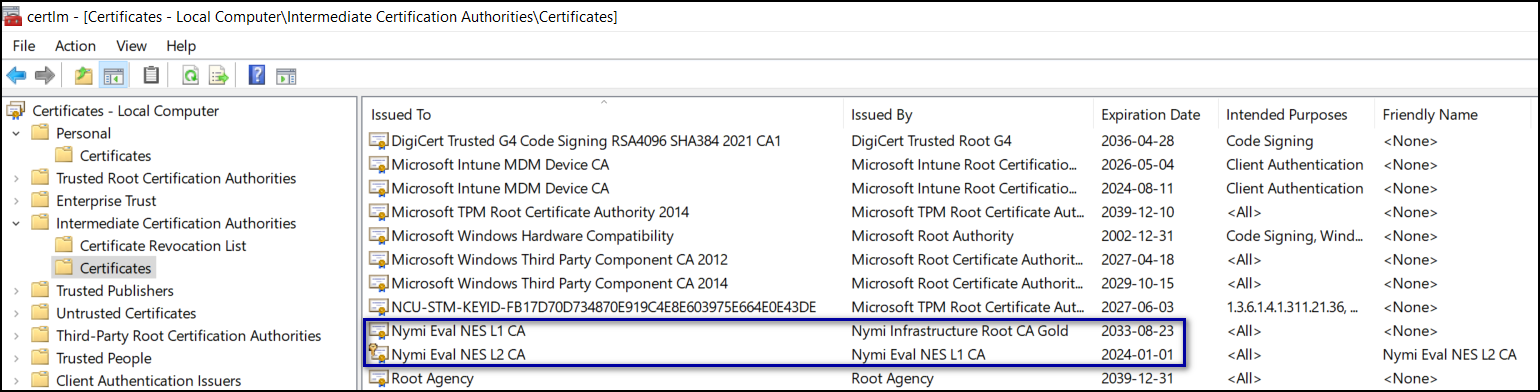Click the blue Help question mark icon
The image size is (1540, 392).
click(257, 75)
